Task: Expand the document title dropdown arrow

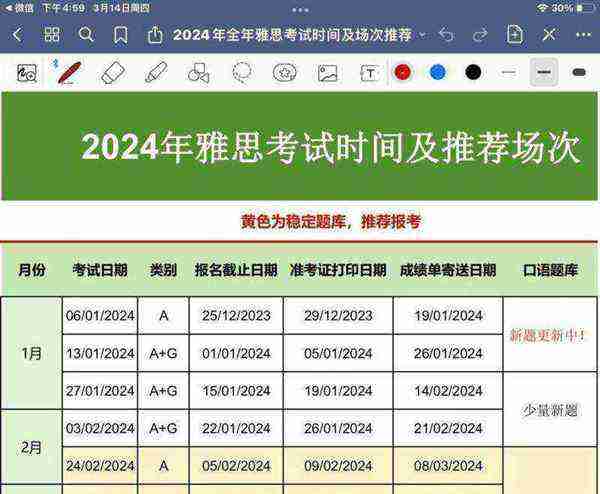Action: pyautogui.click(x=422, y=35)
